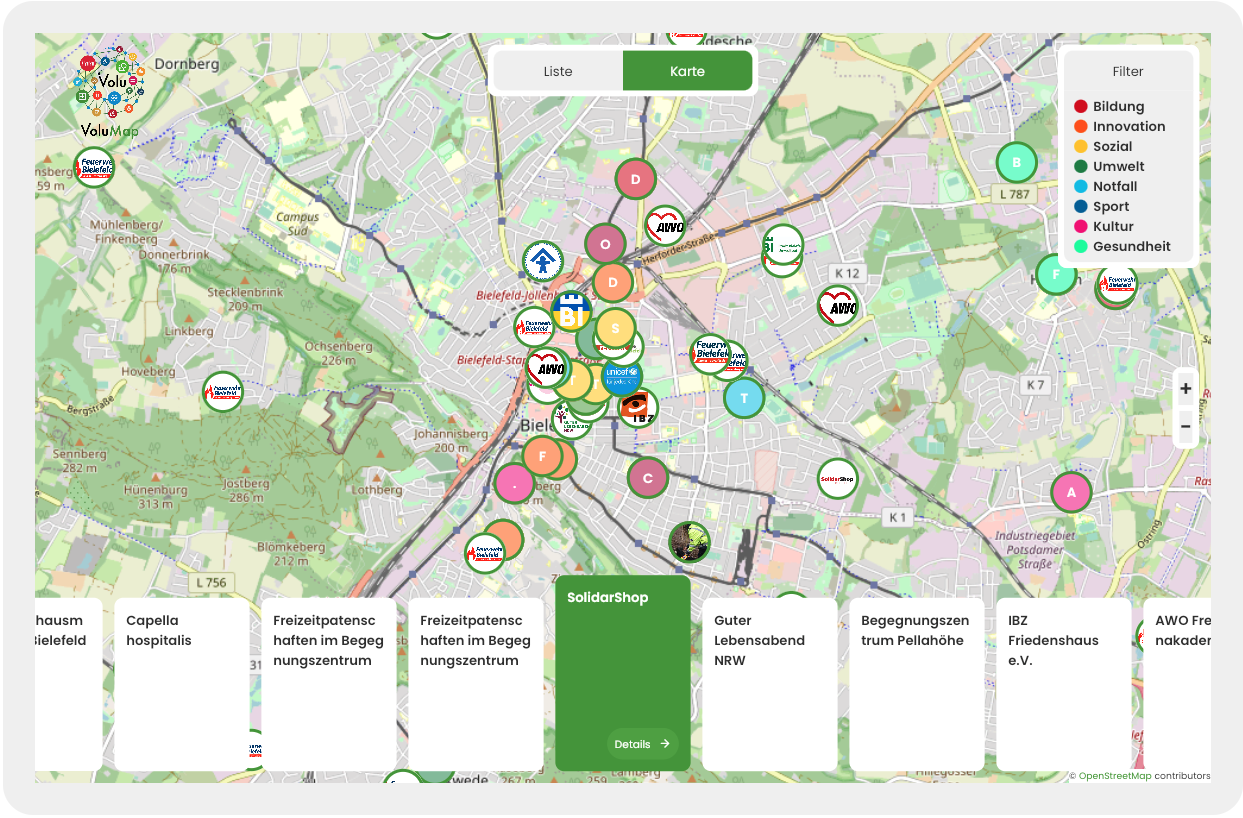Toggle the Umwelt filter option
1243x818 pixels.
click(1118, 166)
